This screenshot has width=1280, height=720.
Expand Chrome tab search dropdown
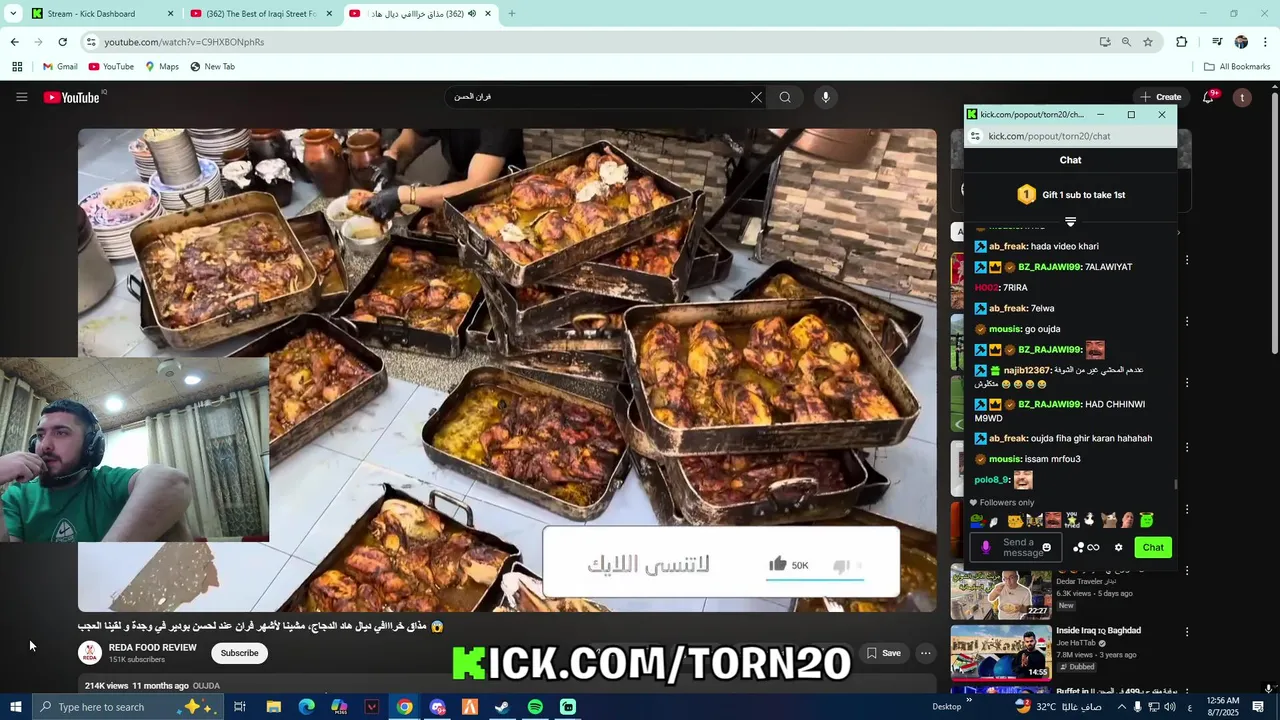(13, 14)
